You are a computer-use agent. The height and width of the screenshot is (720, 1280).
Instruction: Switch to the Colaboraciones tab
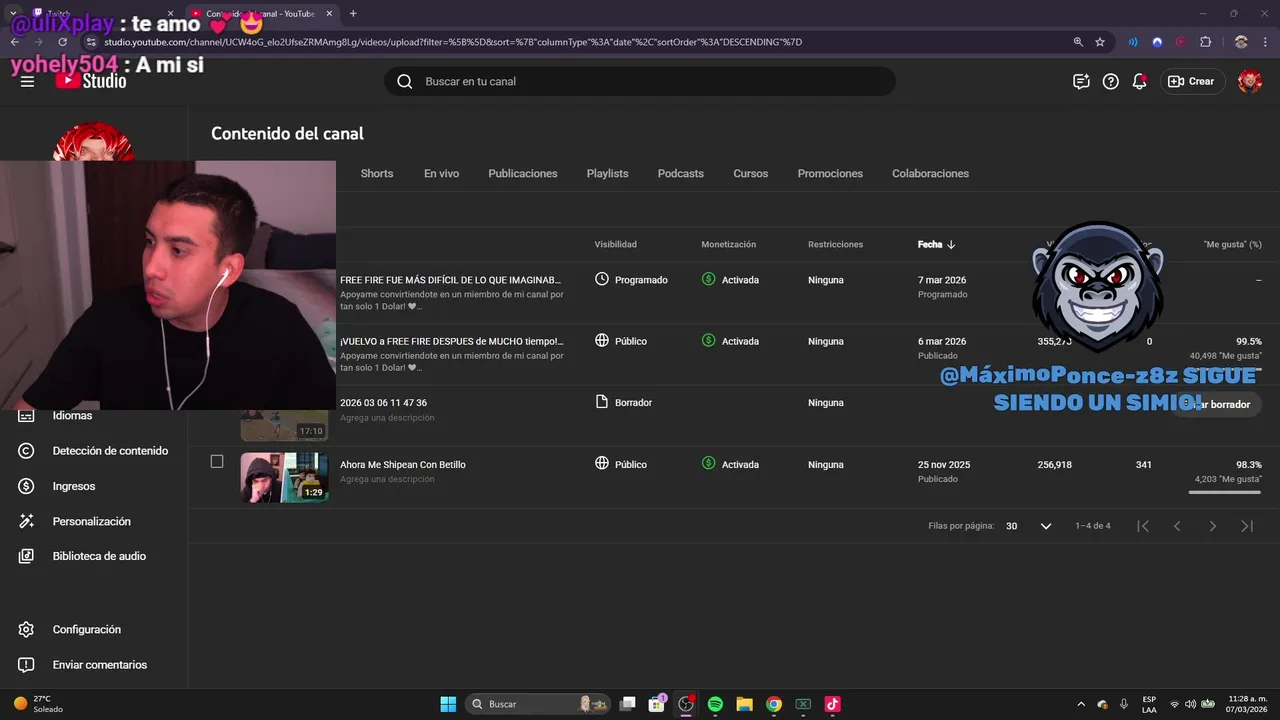click(x=930, y=173)
